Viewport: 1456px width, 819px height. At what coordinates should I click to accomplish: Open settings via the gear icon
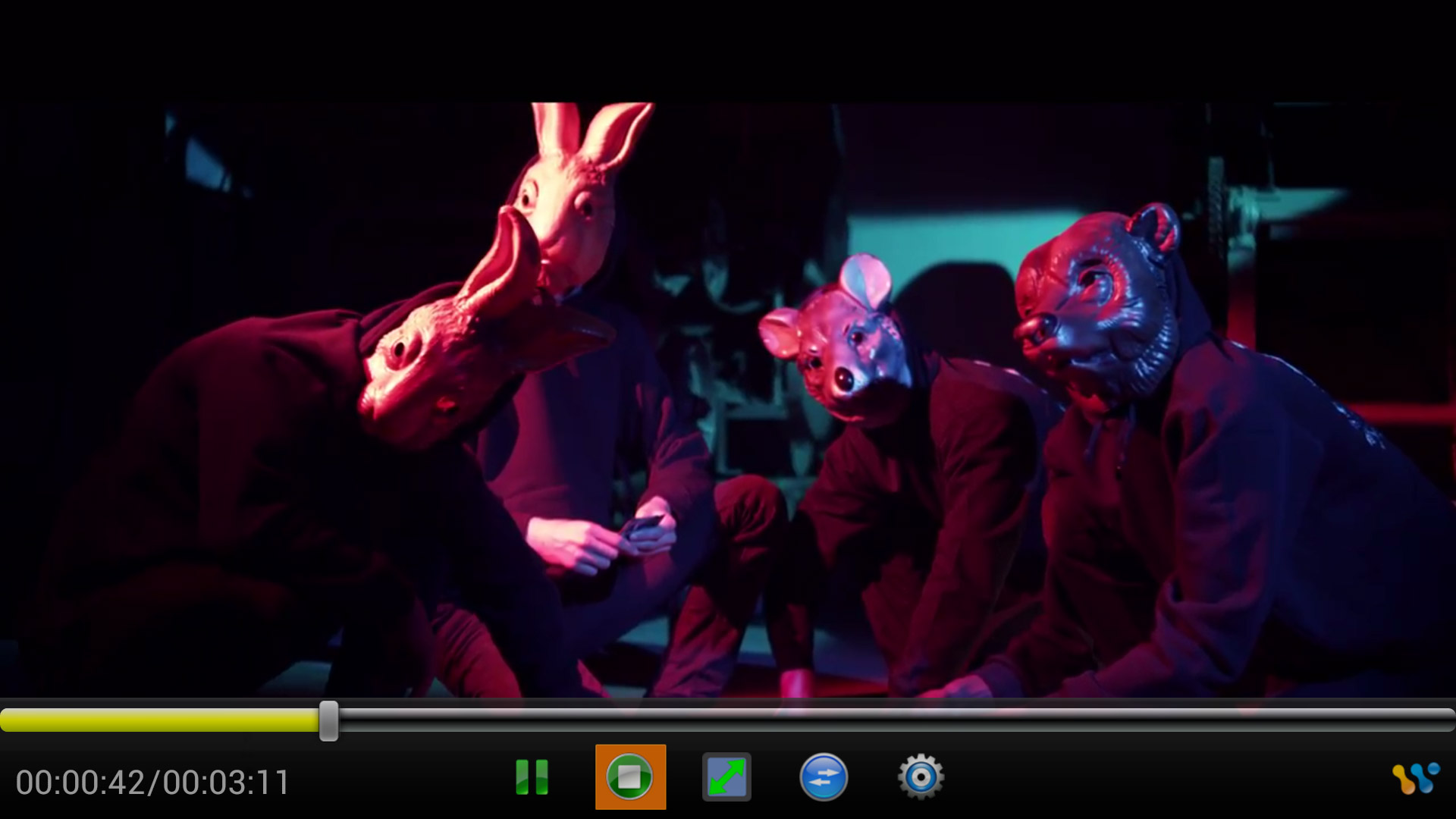click(921, 777)
